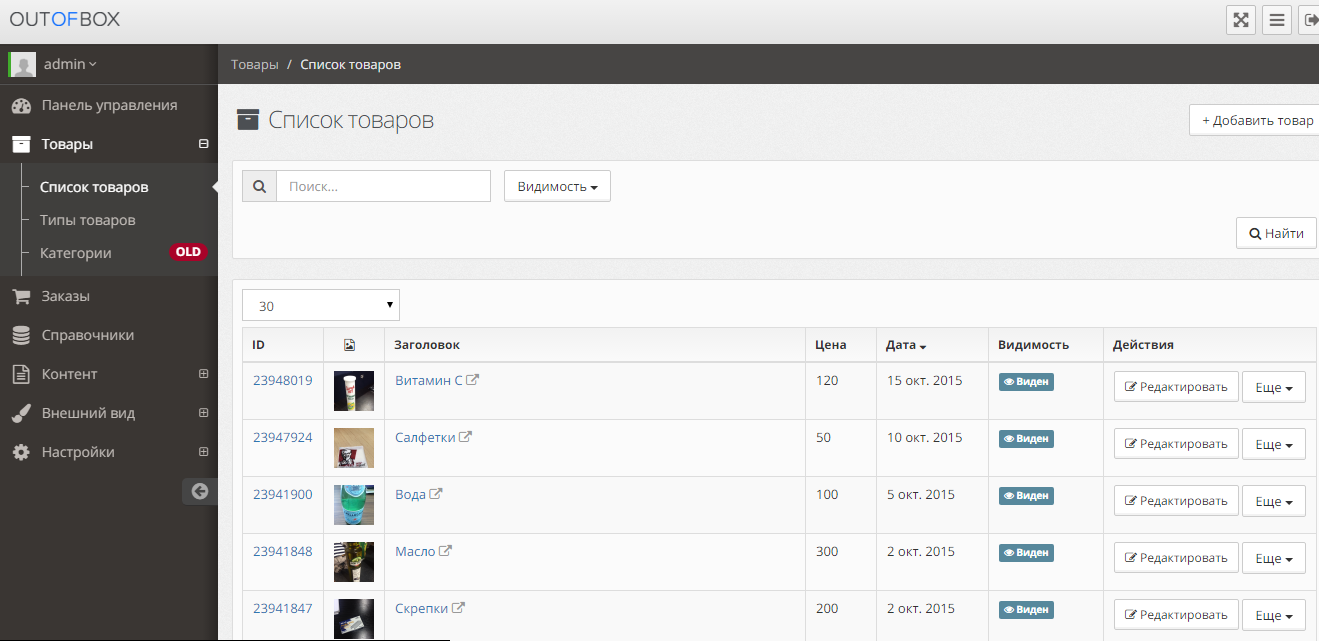
Task: Collapse the Товары menu expander
Action: click(x=204, y=144)
